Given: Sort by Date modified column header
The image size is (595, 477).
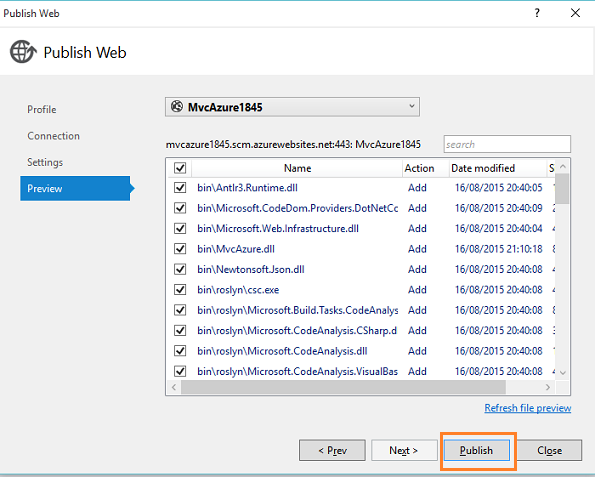Looking at the screenshot, I should click(497, 168).
